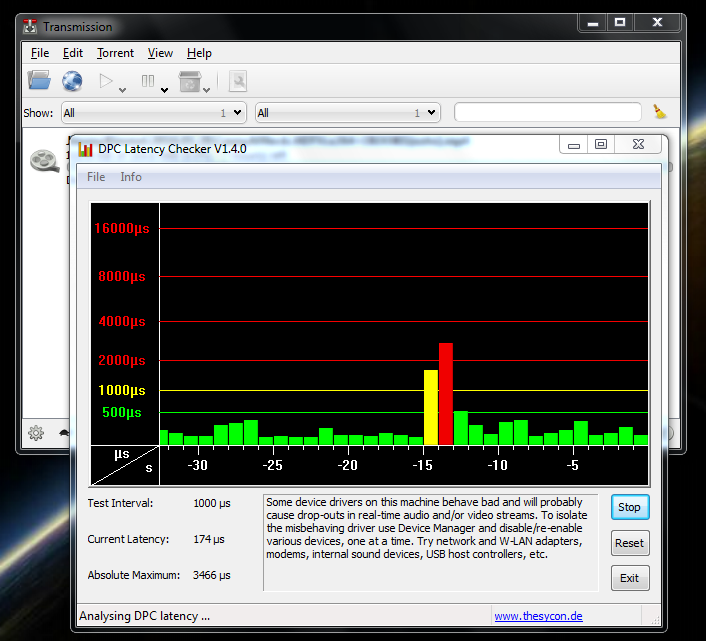Click the Stop button

coord(630,507)
